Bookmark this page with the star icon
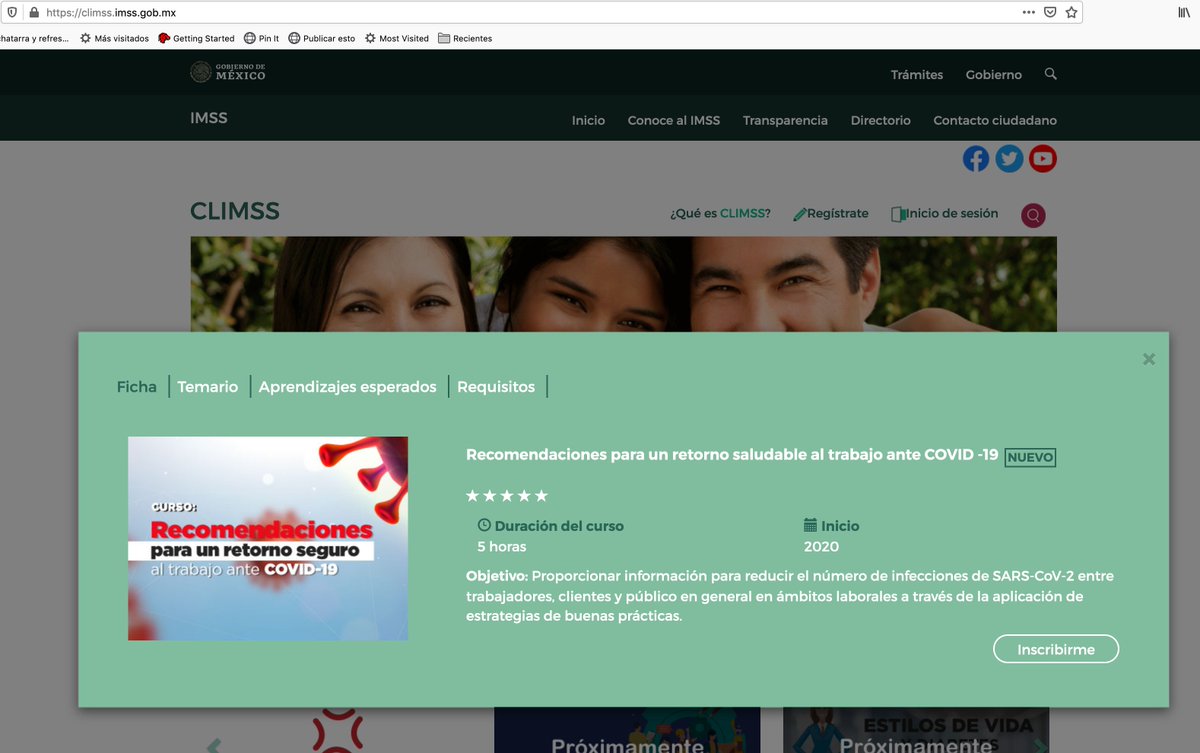 pyautogui.click(x=1071, y=13)
